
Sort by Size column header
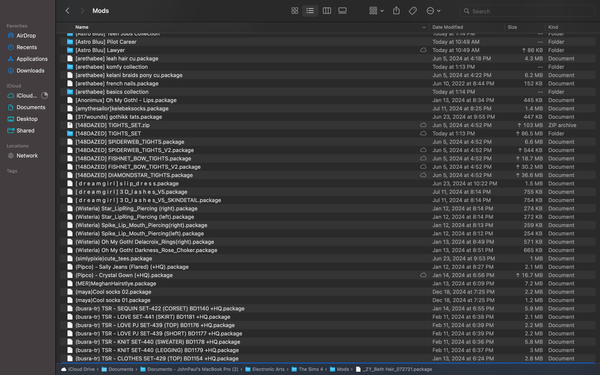(x=512, y=27)
